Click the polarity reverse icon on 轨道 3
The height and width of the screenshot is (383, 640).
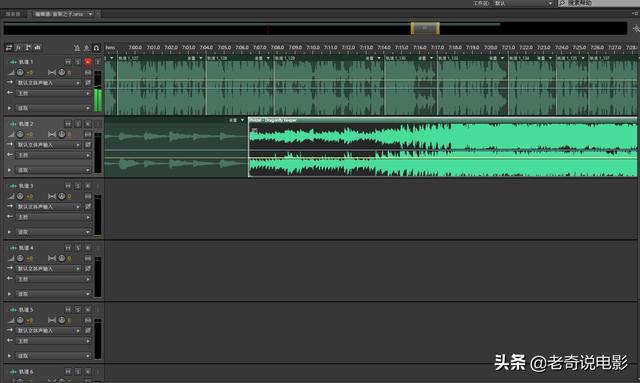pyautogui.click(x=88, y=207)
